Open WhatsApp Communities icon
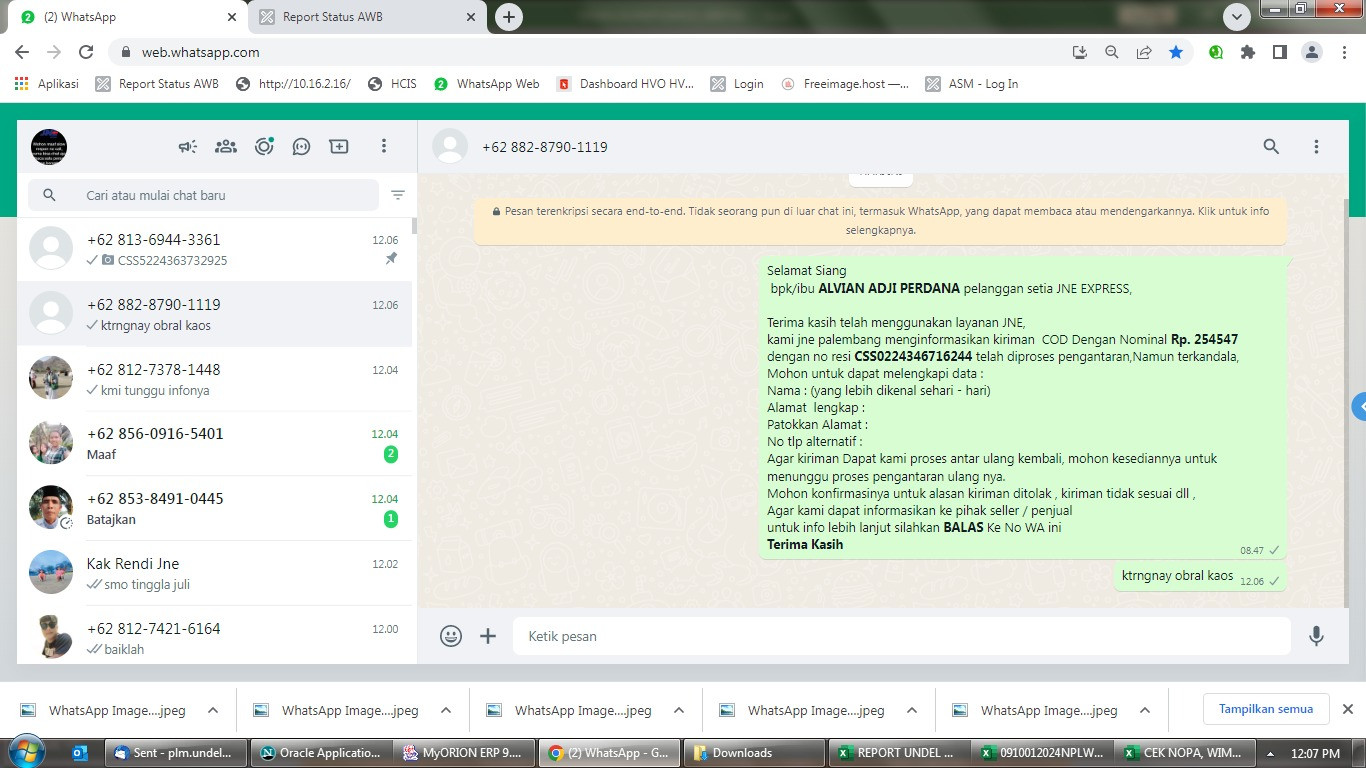Screen dimensions: 1366x768 pos(226,147)
